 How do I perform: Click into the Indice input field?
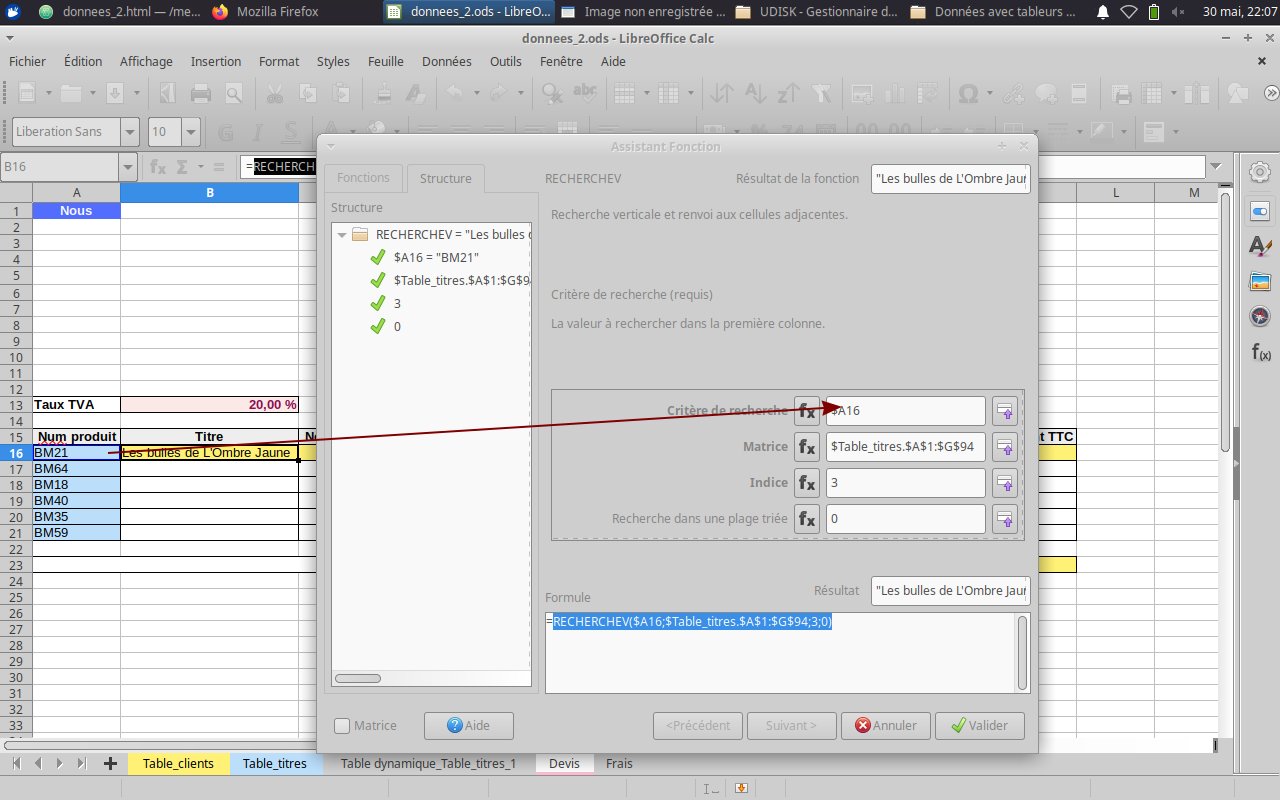[905, 483]
